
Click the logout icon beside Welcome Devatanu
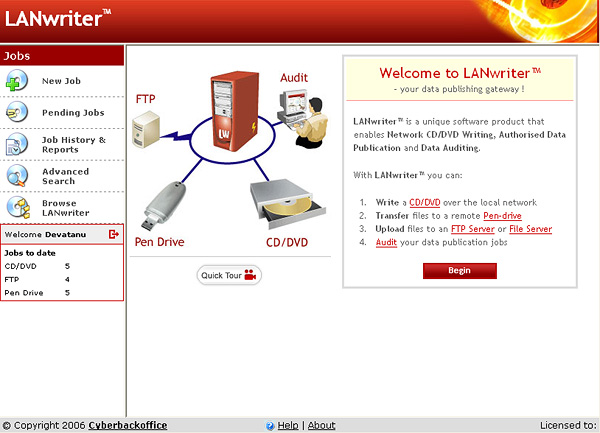[114, 234]
